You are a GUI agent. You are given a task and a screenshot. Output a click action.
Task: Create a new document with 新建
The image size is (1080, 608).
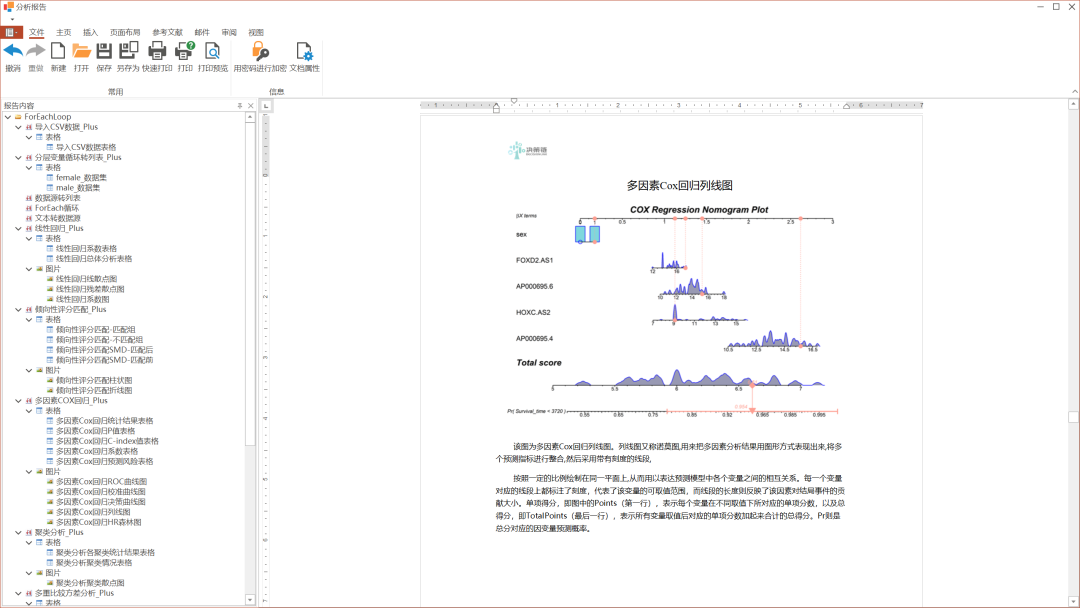point(59,51)
